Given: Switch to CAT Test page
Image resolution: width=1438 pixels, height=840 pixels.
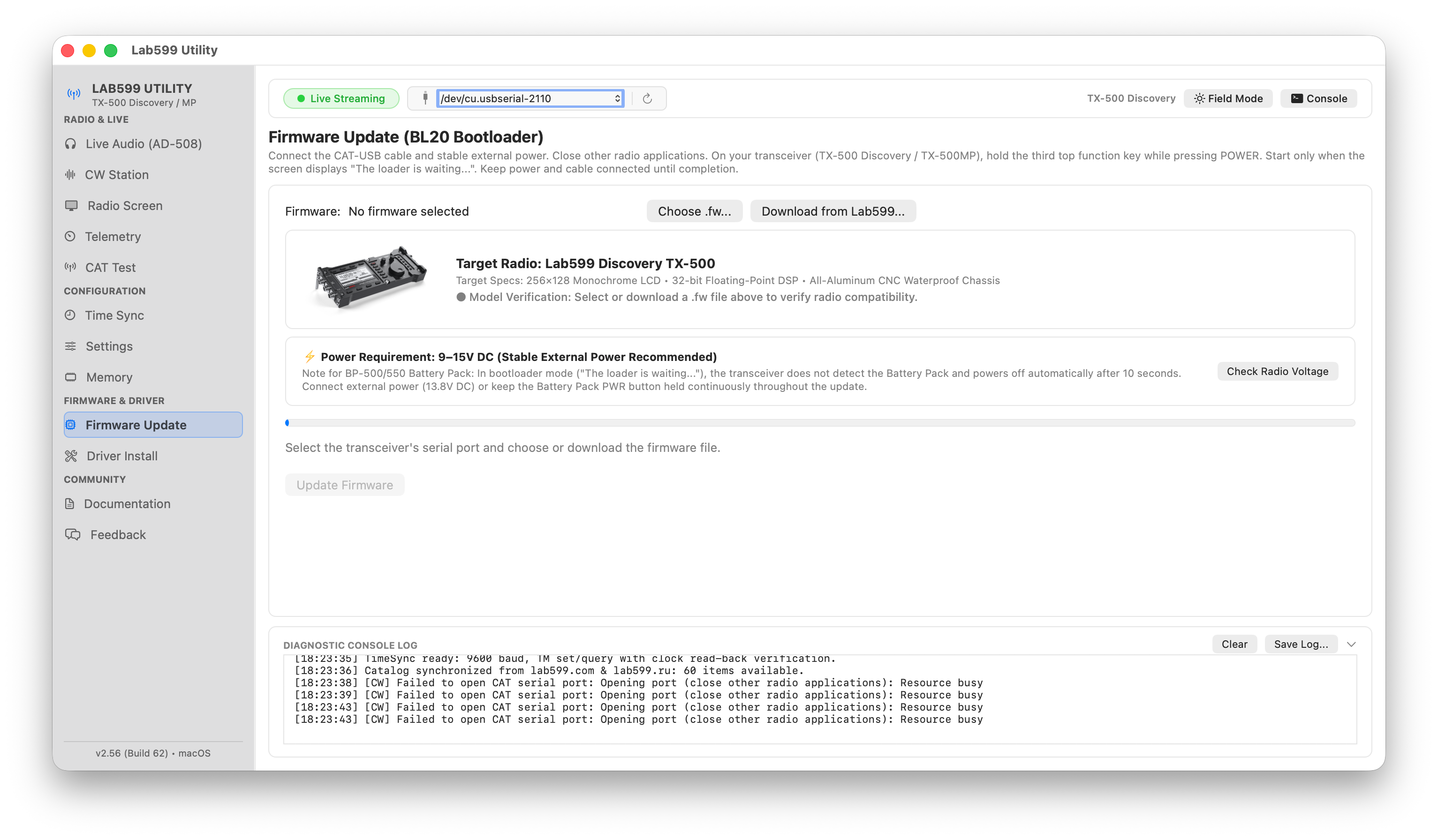Looking at the screenshot, I should coord(153,267).
